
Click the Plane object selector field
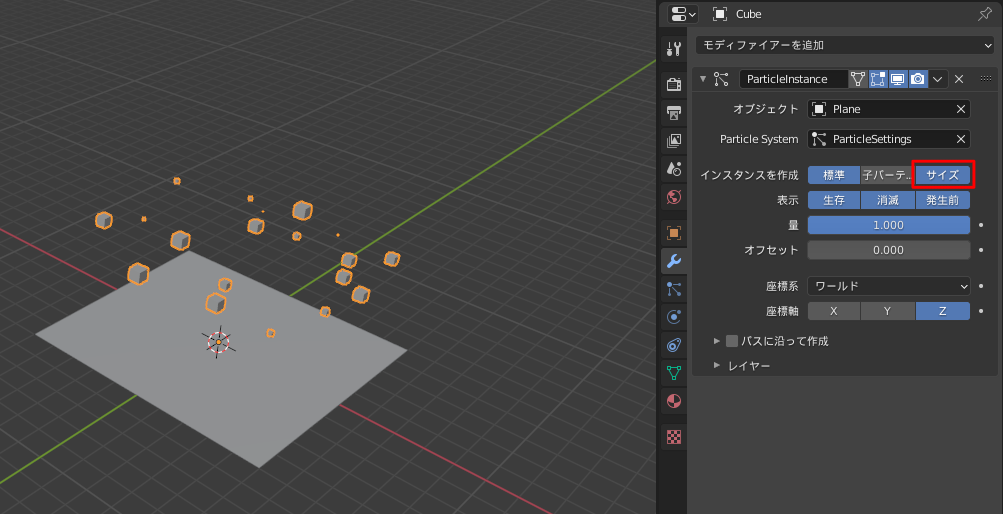point(888,109)
